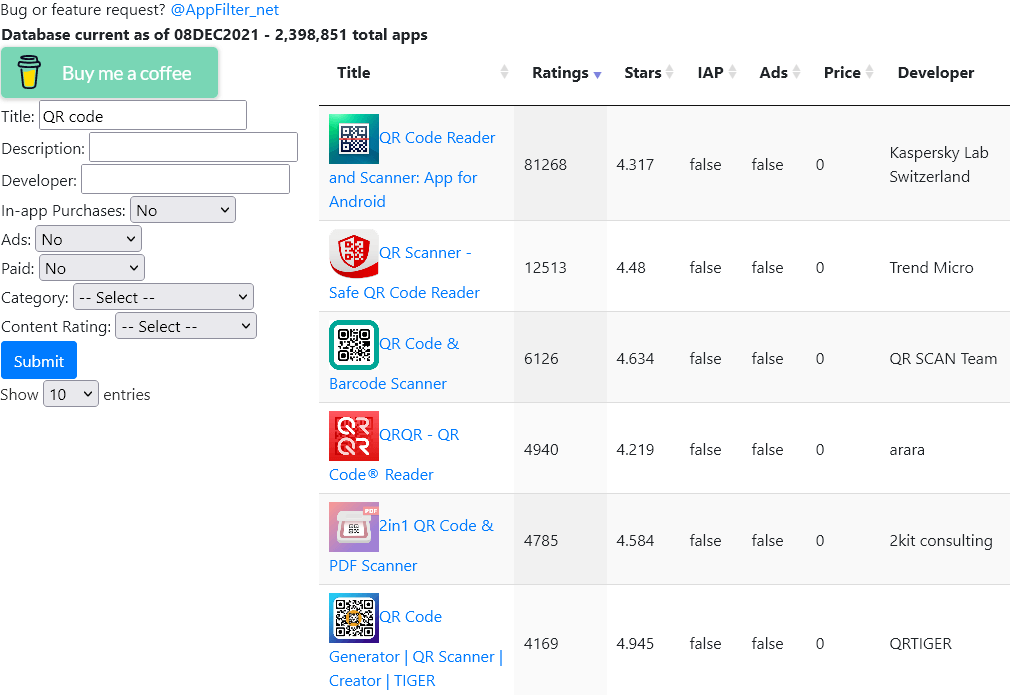Open the QRQR - QR Code Reader link

pyautogui.click(x=419, y=436)
